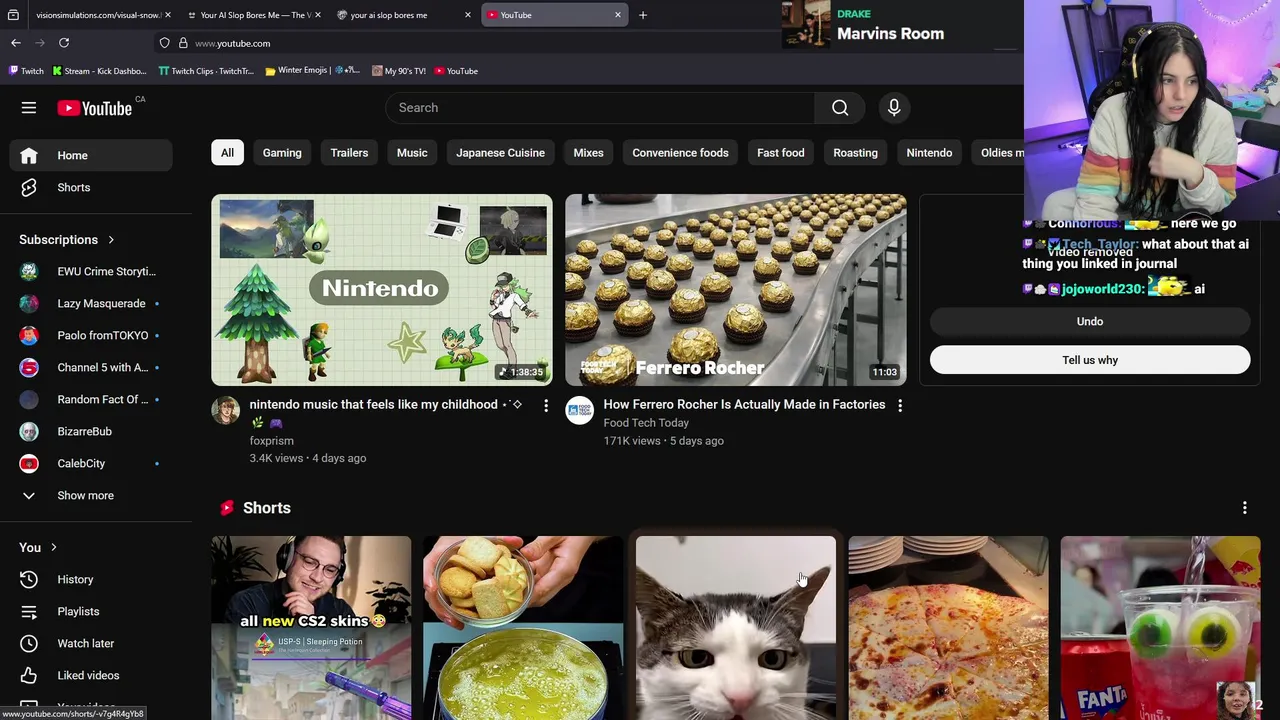Select the Mixes filter chip
Image resolution: width=1280 pixels, height=720 pixels.
[588, 153]
